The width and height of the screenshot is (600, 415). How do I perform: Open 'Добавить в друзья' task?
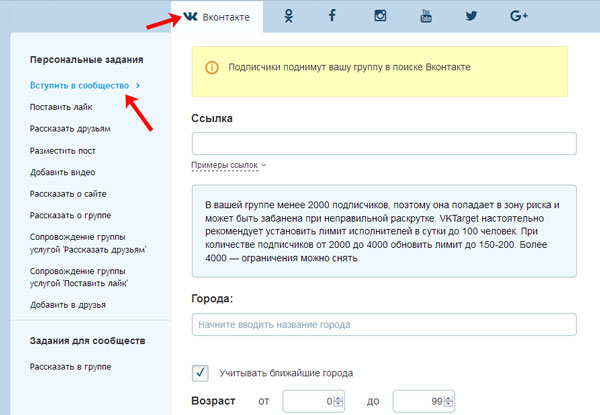(x=68, y=305)
